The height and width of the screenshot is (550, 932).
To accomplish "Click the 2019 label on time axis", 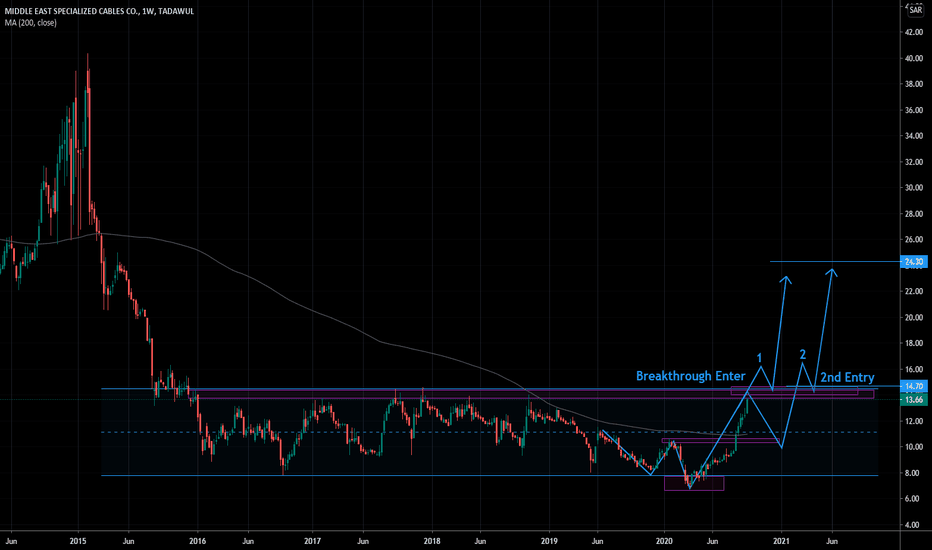I will (549, 541).
